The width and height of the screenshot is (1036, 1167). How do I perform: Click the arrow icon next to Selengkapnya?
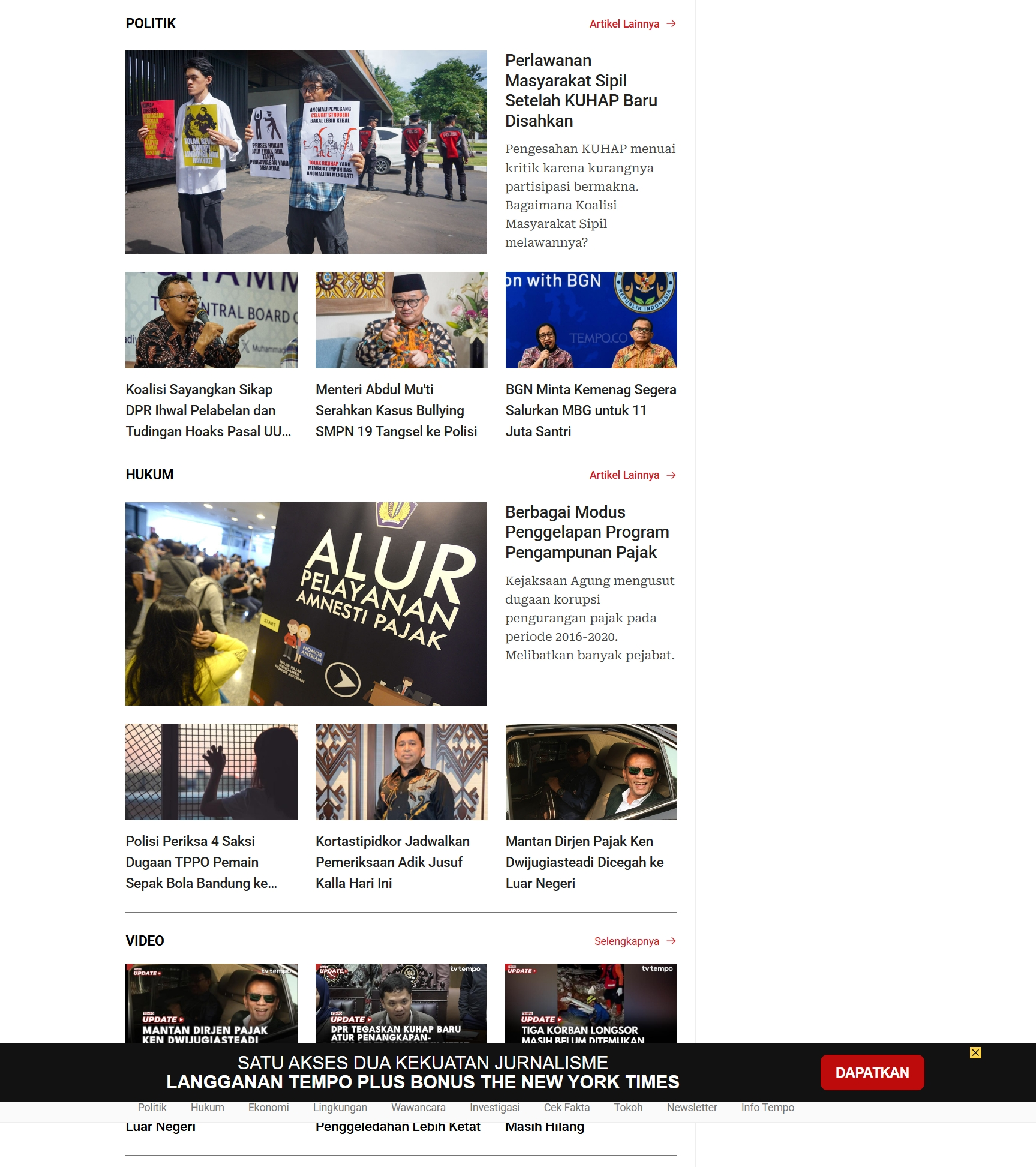(671, 941)
